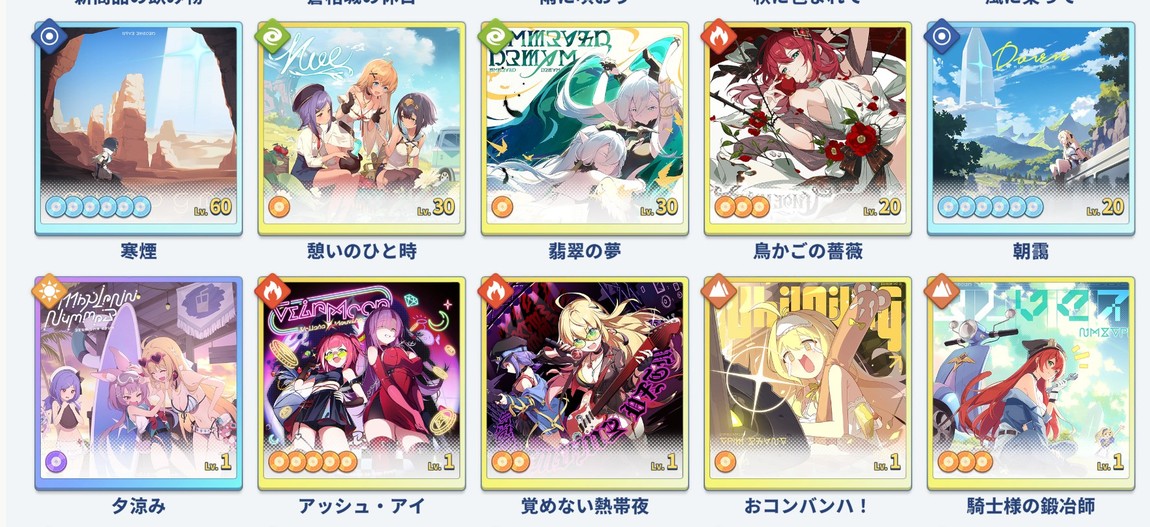Viewport: 1150px width, 527px height.
Task: Click the sun icon on 夕涼み card
Action: (49, 292)
